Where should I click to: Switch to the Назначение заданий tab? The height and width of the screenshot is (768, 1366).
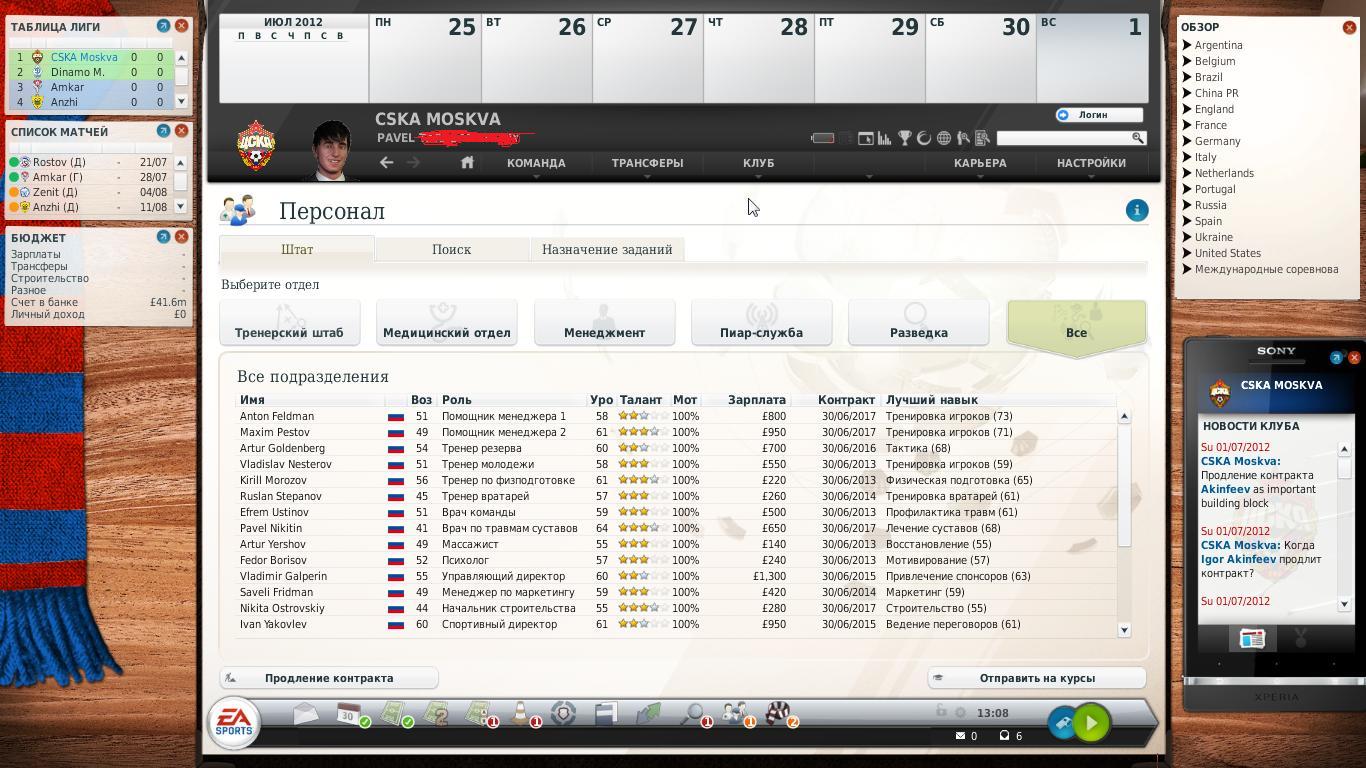pos(607,249)
